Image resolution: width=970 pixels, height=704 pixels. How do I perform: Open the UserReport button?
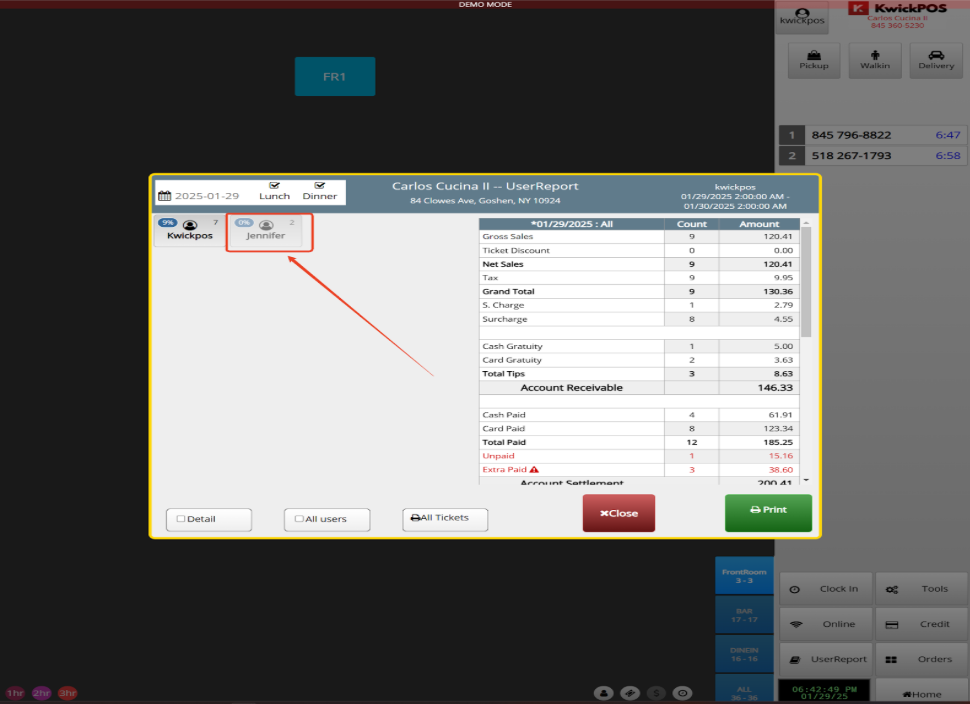tap(826, 659)
